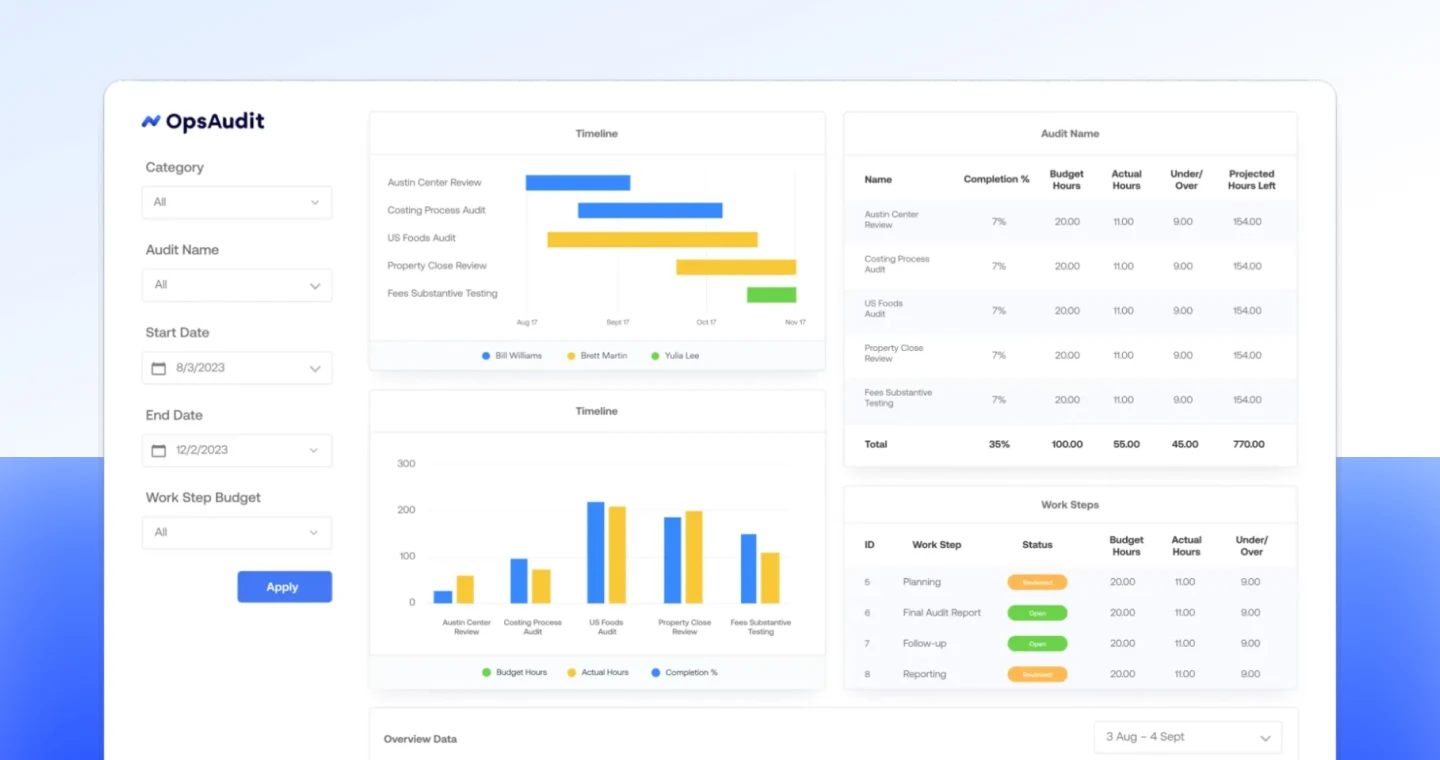Click the orange status badge for Planning
Viewport: 1440px width, 760px height.
[x=1037, y=582]
